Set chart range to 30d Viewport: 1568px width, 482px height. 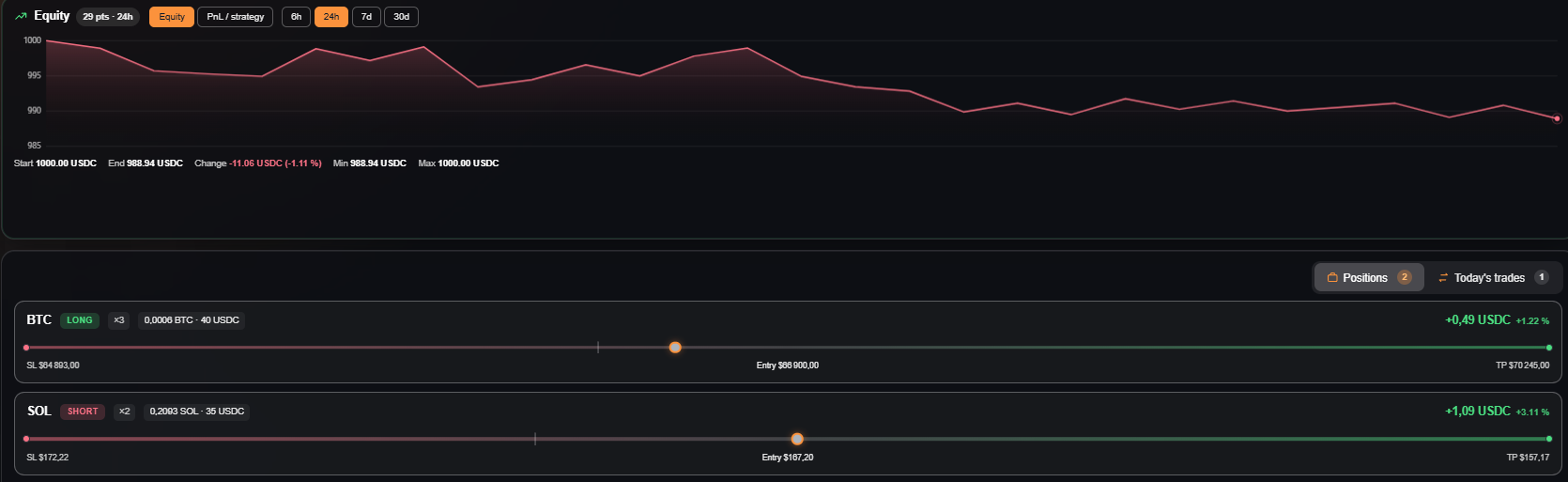tap(401, 17)
